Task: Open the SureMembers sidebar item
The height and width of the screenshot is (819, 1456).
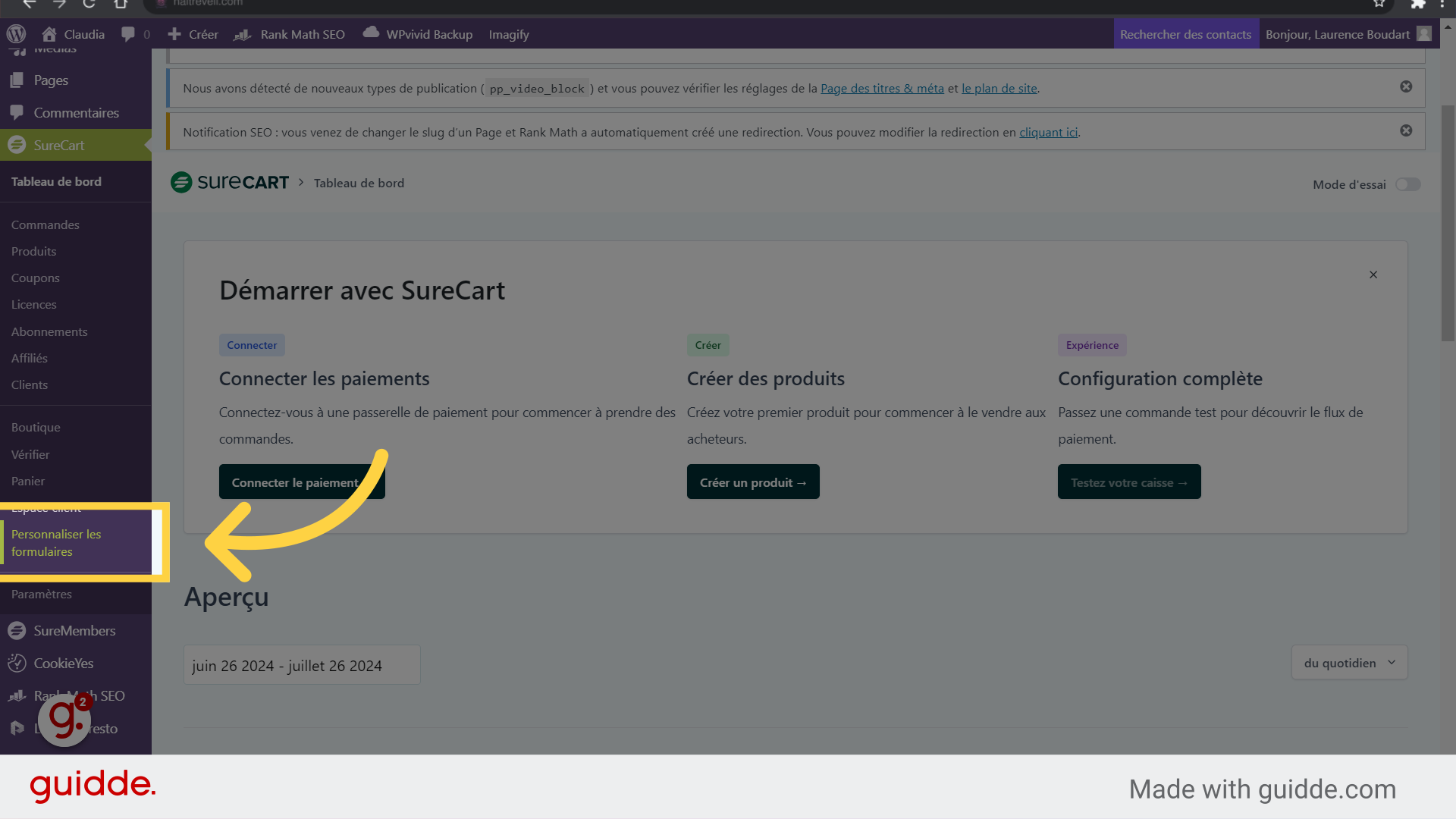Action: [74, 630]
